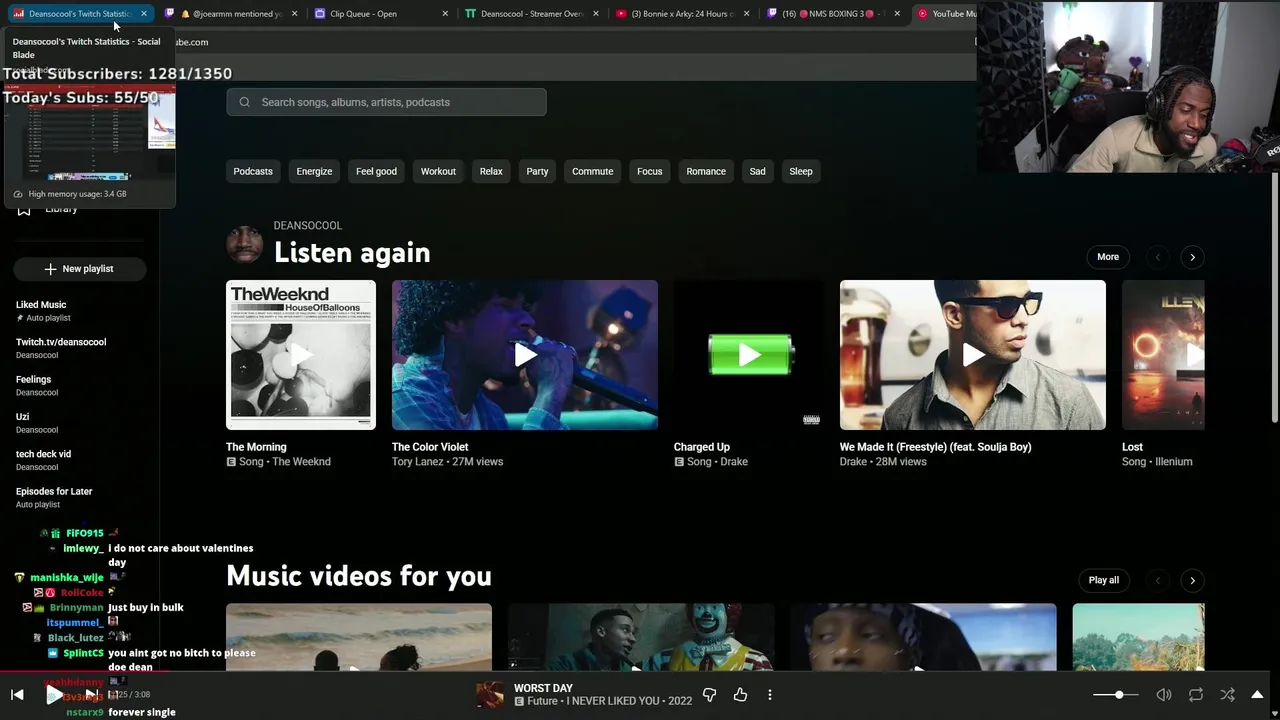Open The Color Violet title link

click(430, 447)
